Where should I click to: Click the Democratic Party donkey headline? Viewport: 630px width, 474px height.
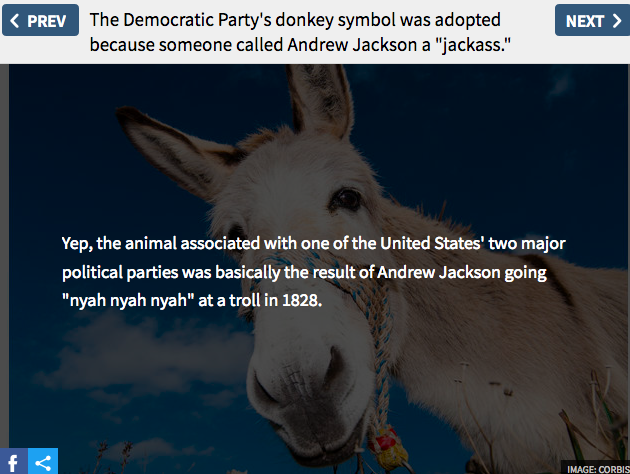(x=300, y=32)
